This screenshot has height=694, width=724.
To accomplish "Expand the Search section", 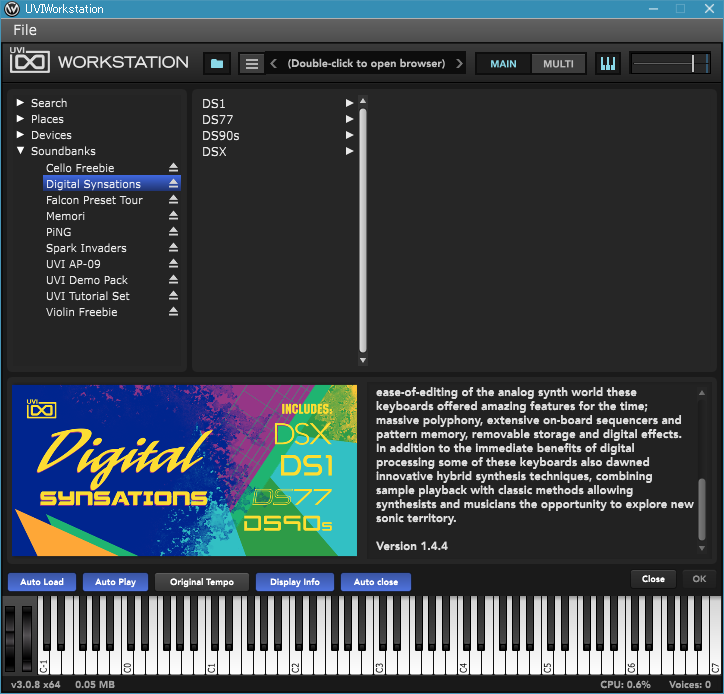I will pos(20,103).
